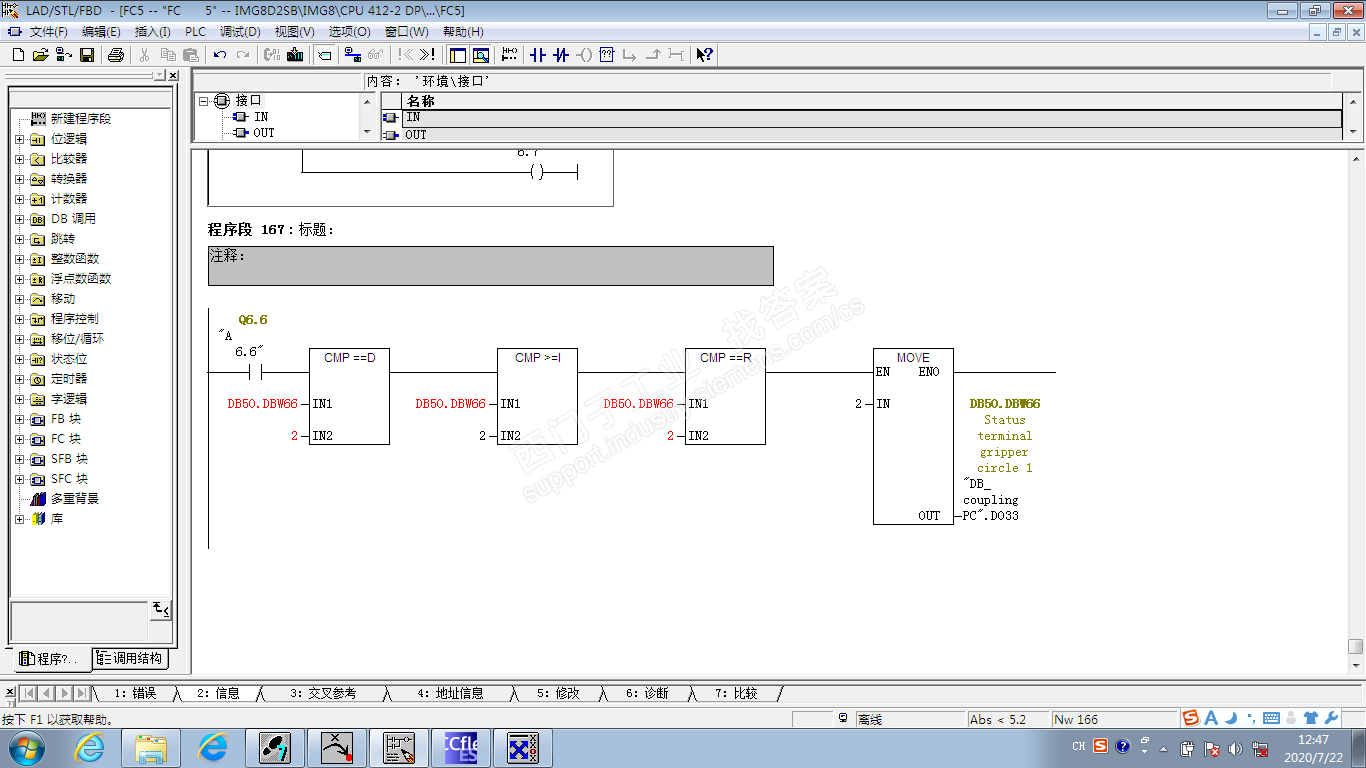Create a new block with New icon
1366x768 pixels.
[17, 55]
